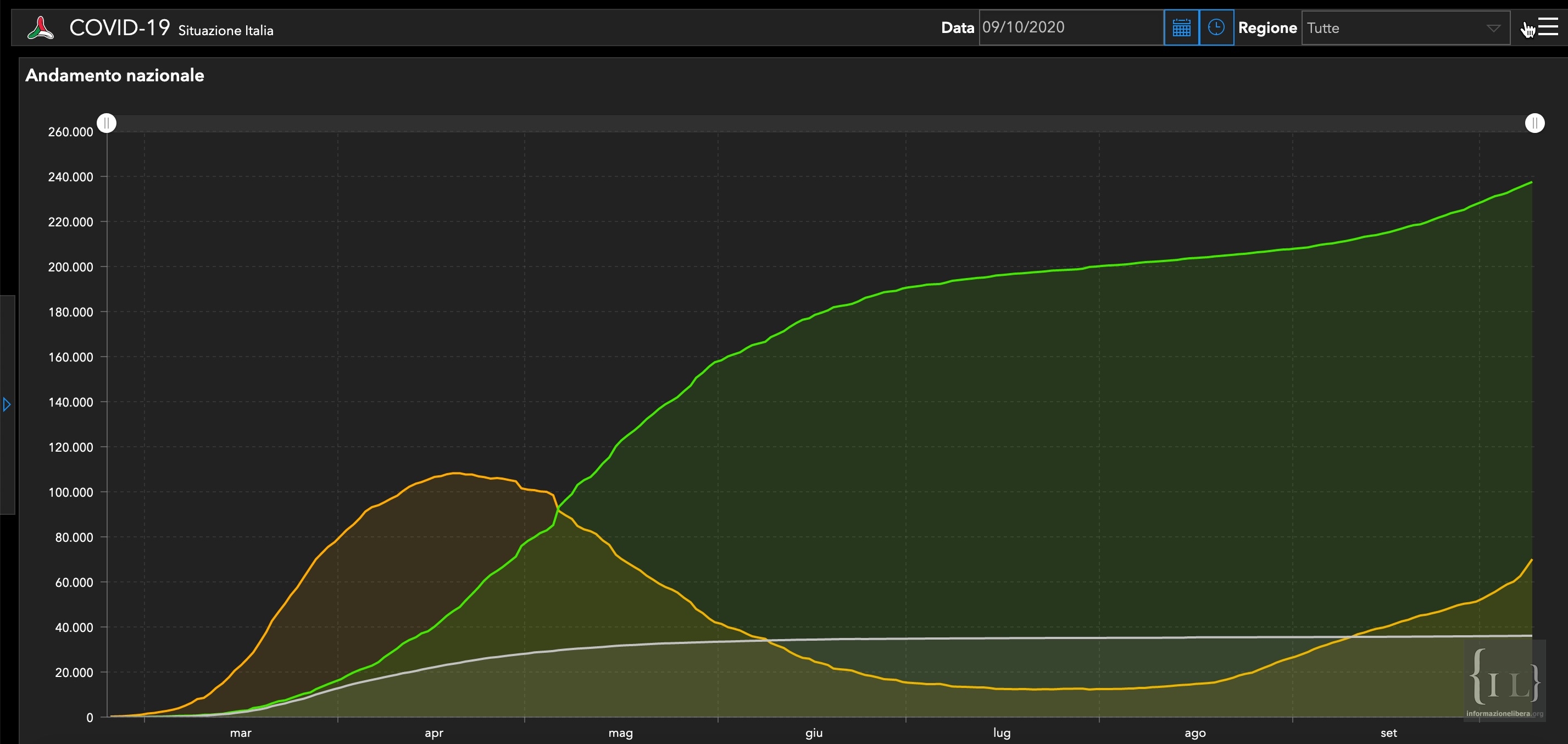Click the clock time icon
The image size is (1568, 744).
click(1216, 27)
